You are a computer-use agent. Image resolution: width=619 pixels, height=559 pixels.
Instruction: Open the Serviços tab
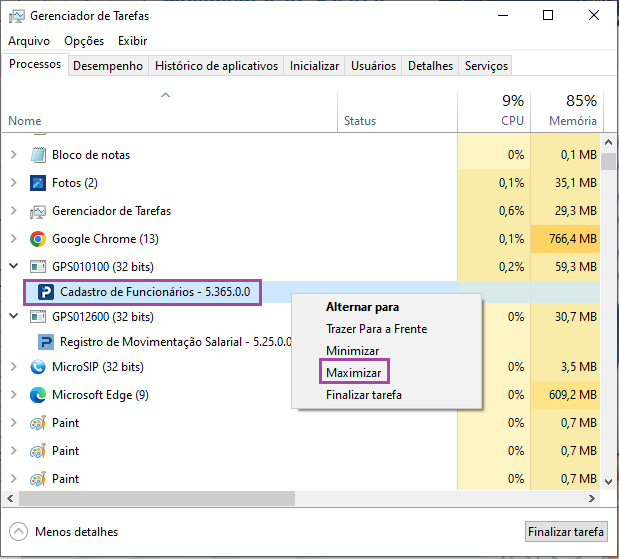[x=486, y=66]
